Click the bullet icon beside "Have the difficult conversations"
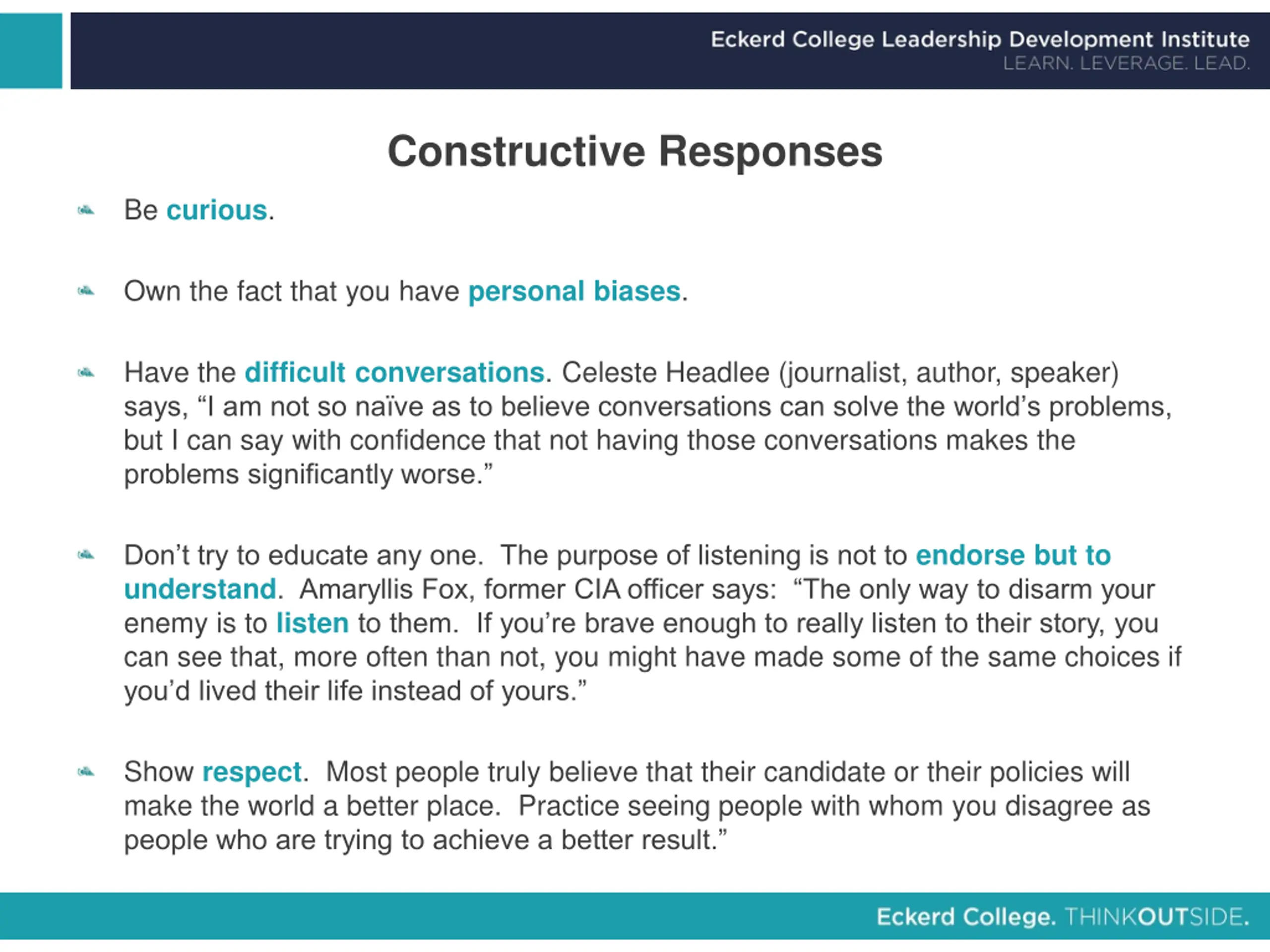1270x952 pixels. (85, 373)
